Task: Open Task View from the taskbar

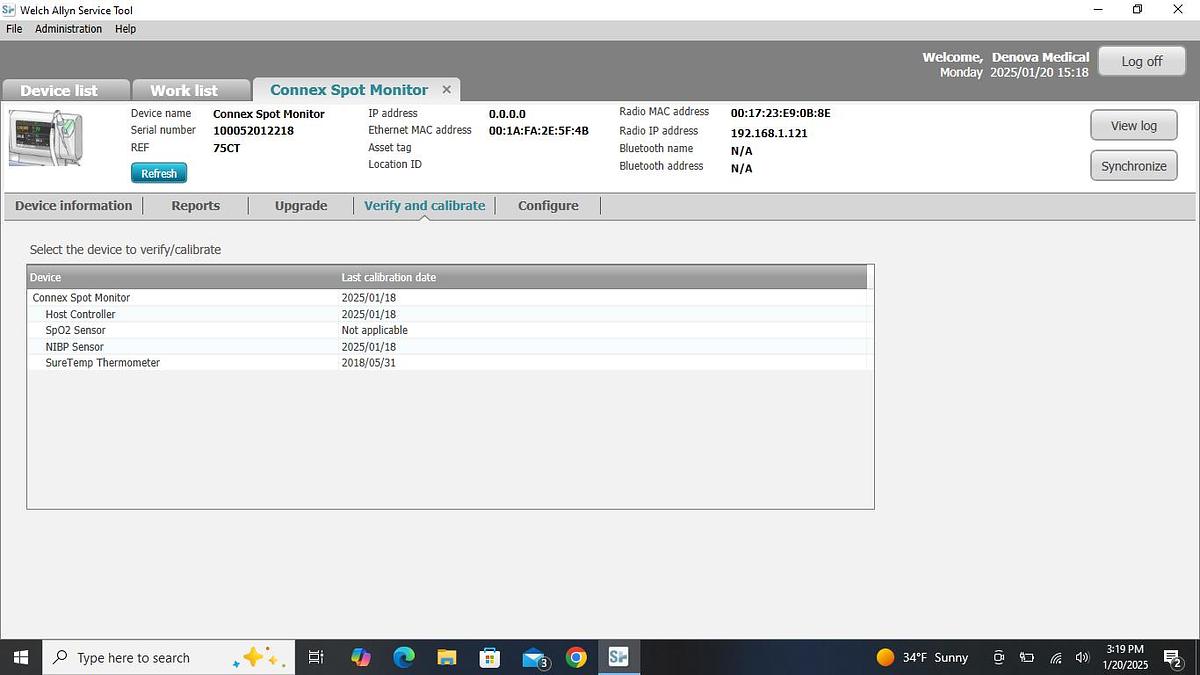Action: 315,657
